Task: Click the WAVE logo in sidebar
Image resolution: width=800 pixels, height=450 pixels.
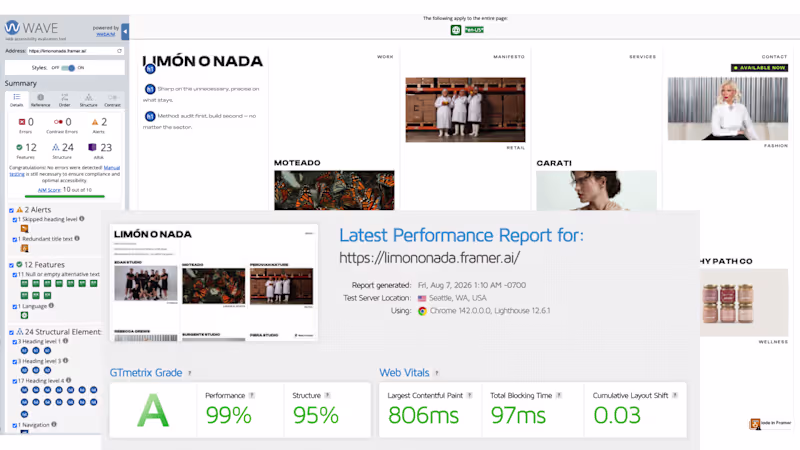Action: coord(31,28)
